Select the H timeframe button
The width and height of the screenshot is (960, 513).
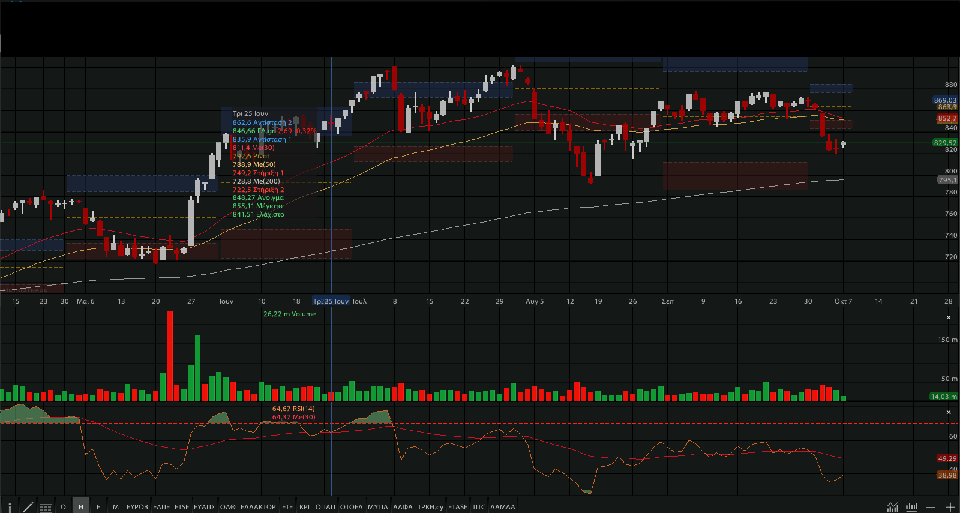81,507
